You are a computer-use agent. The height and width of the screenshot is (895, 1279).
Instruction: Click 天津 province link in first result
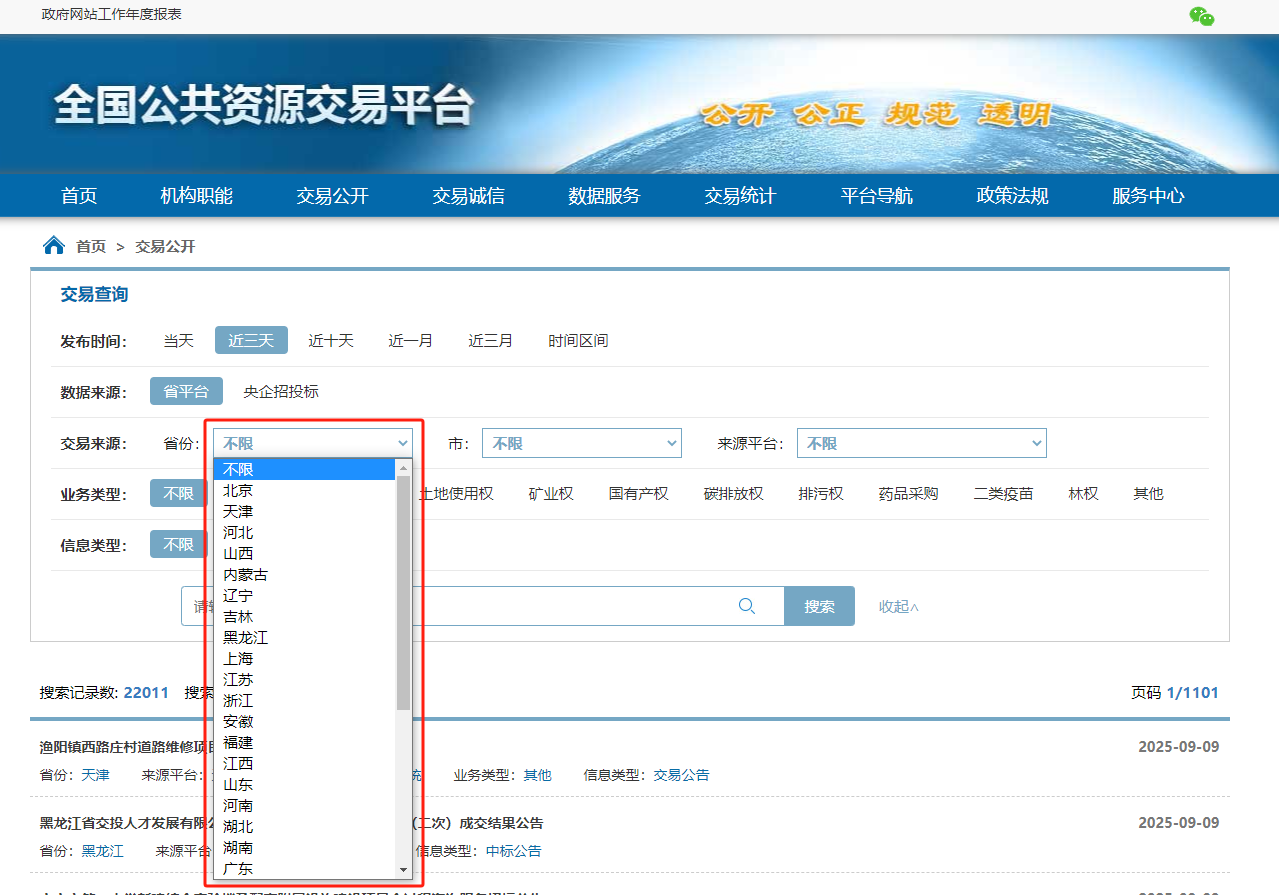tap(95, 775)
